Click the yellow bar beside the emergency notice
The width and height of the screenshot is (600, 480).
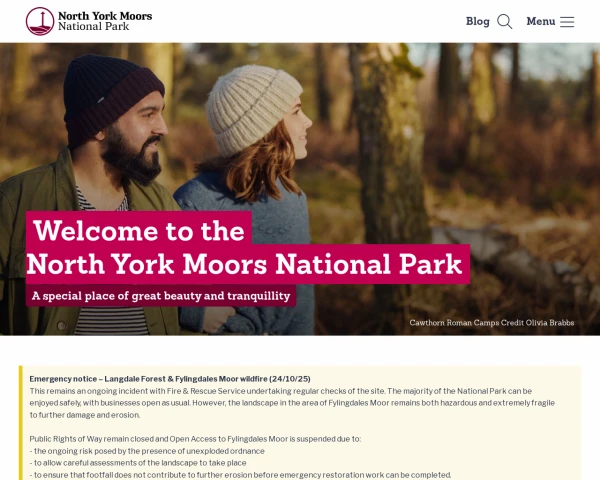point(21,423)
